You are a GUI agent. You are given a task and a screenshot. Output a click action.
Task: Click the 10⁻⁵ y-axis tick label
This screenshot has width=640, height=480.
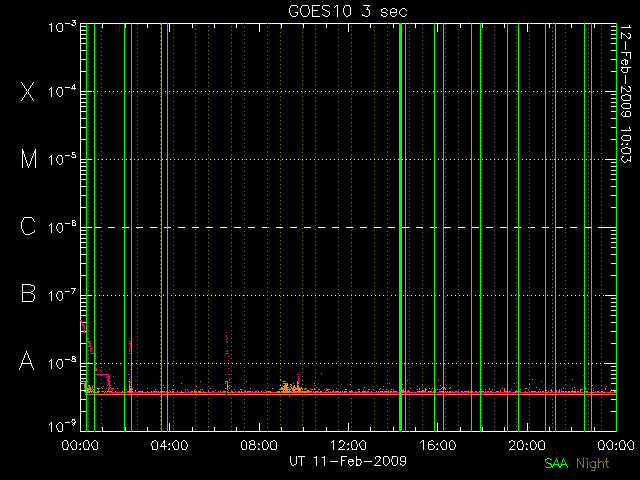[x=62, y=159]
